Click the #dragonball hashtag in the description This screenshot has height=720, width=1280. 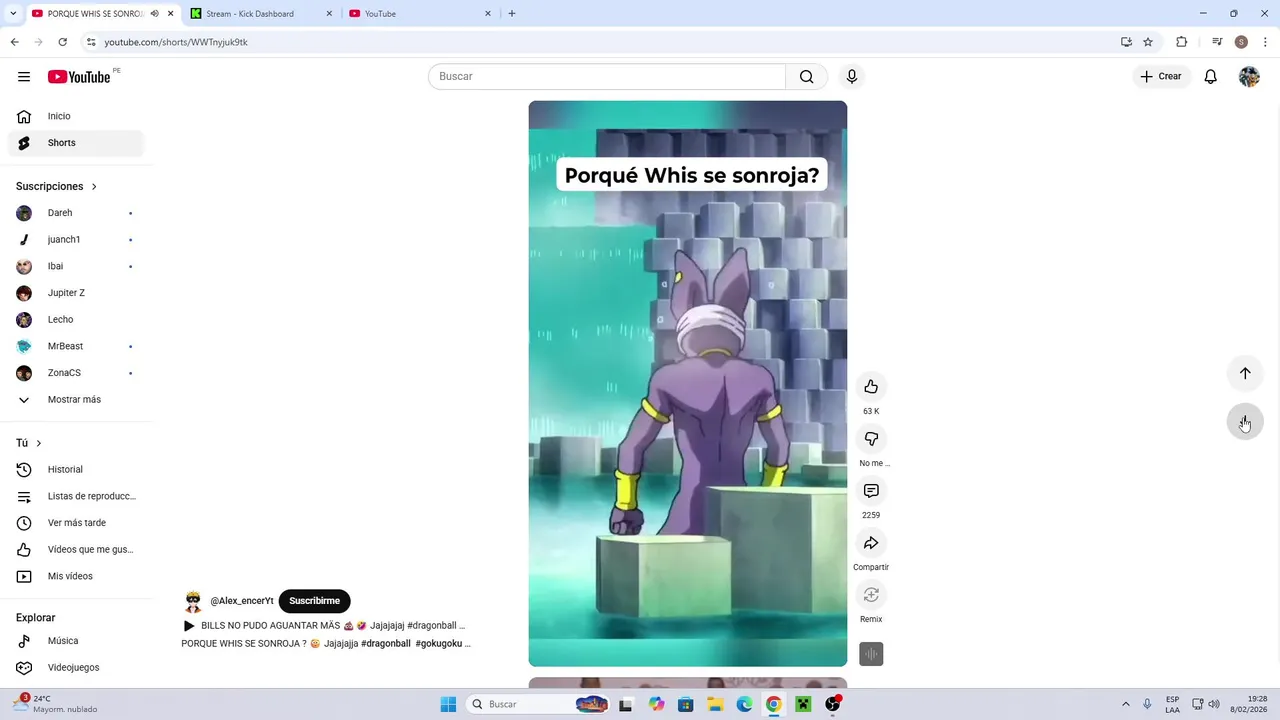pyautogui.click(x=385, y=644)
